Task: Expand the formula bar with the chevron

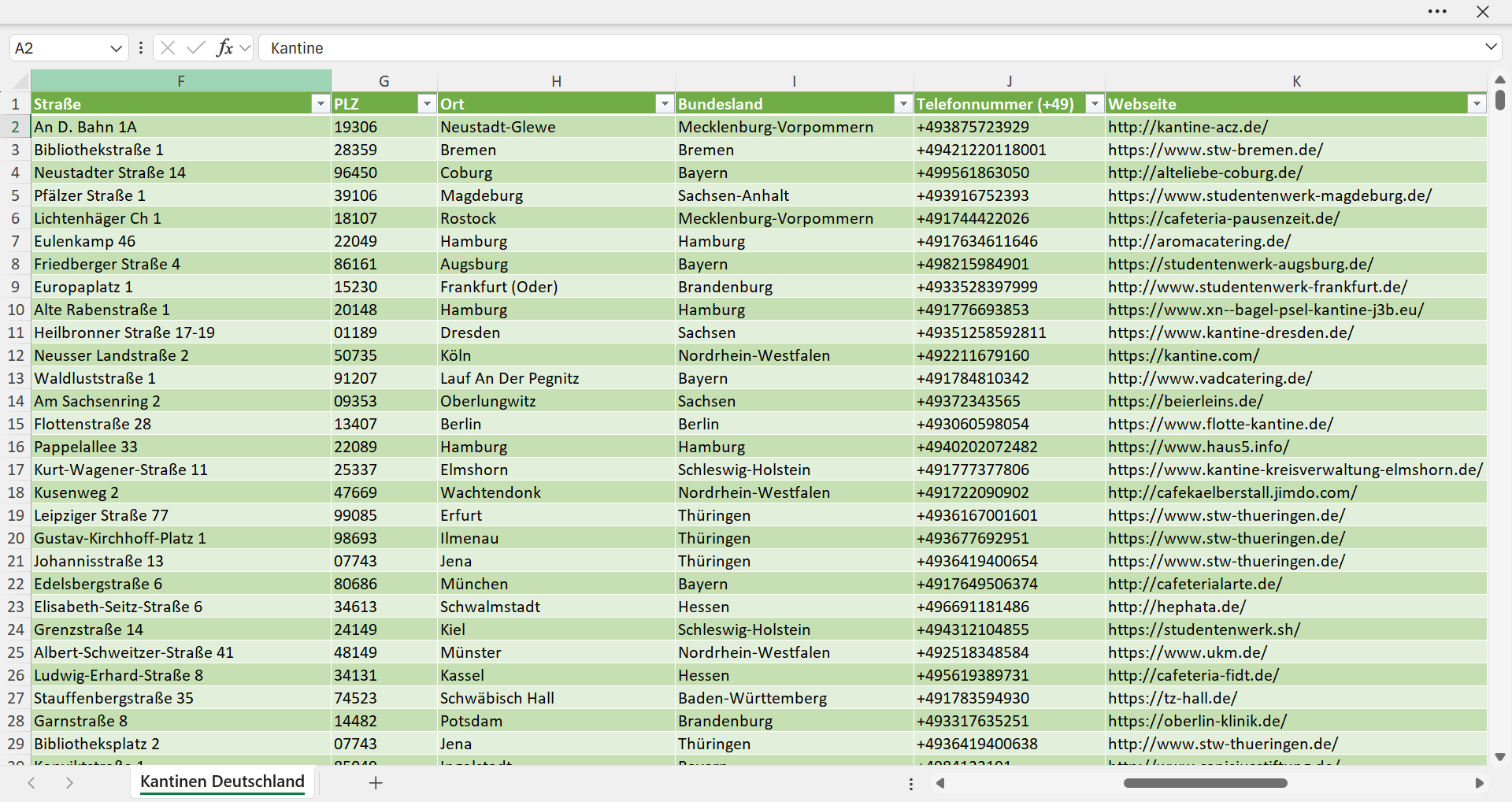Action: point(1491,47)
